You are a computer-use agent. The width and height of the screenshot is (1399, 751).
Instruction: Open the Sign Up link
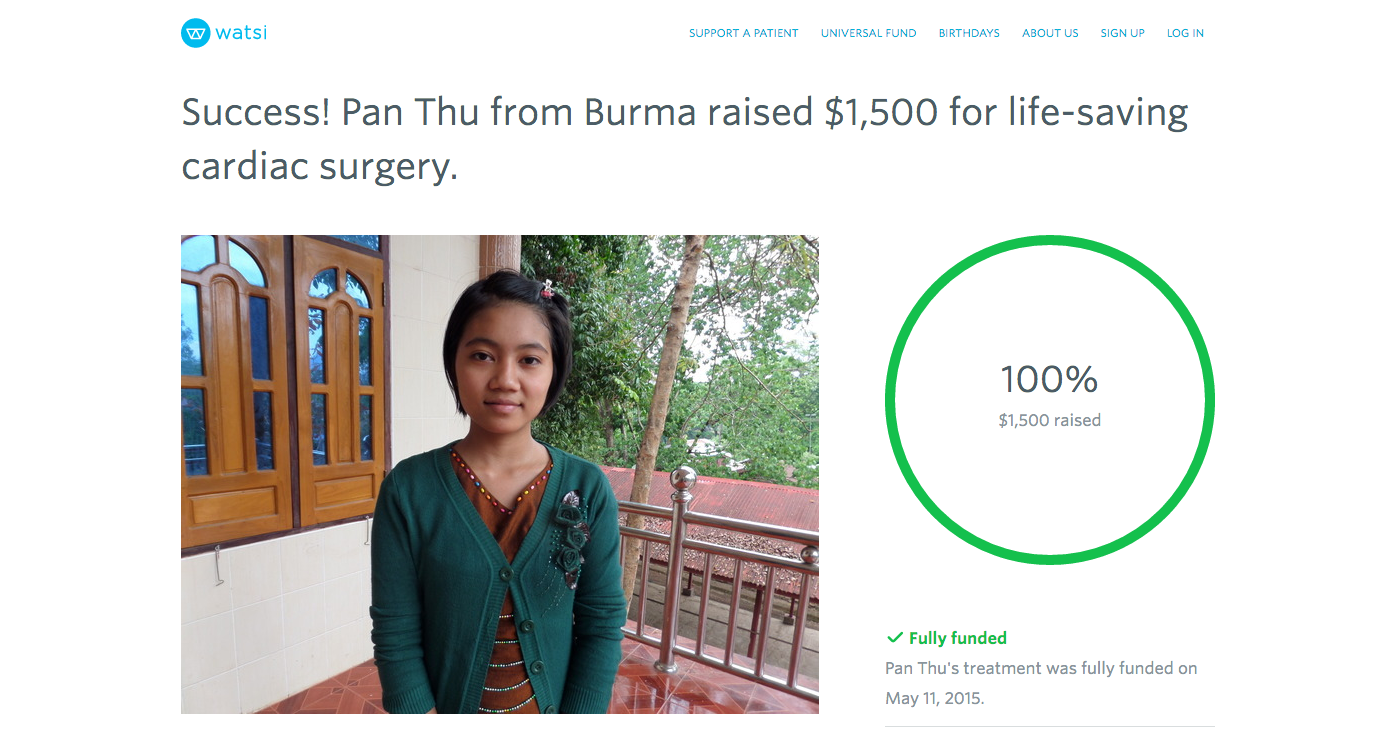tap(1122, 33)
